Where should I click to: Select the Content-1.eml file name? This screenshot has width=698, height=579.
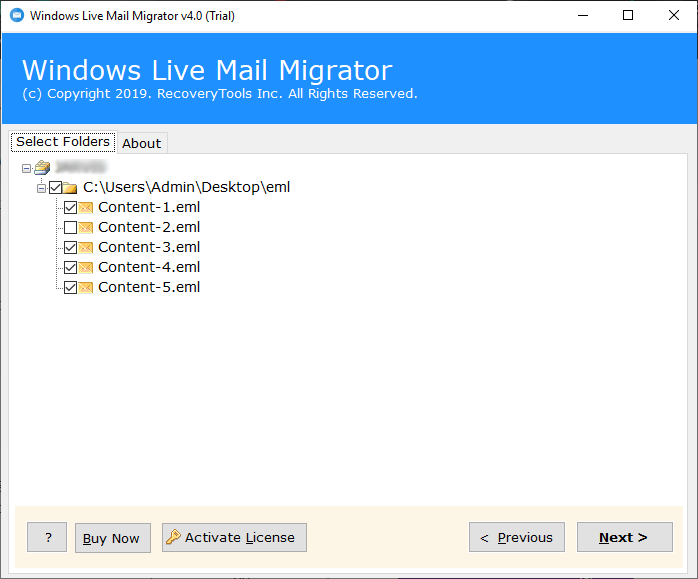click(x=149, y=207)
